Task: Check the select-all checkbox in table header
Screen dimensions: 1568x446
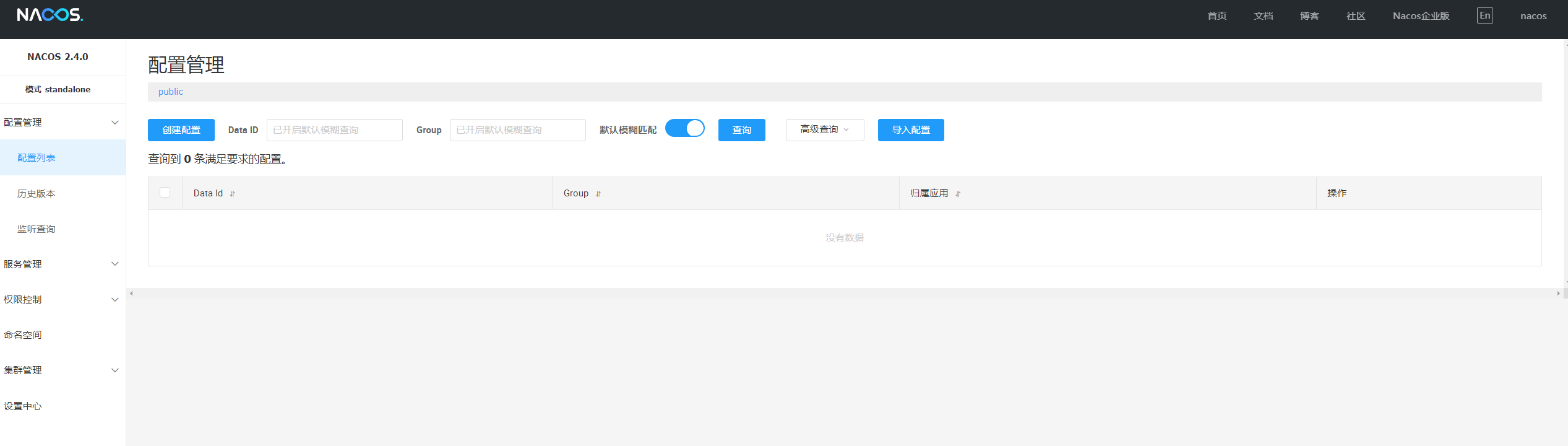Action: (165, 193)
